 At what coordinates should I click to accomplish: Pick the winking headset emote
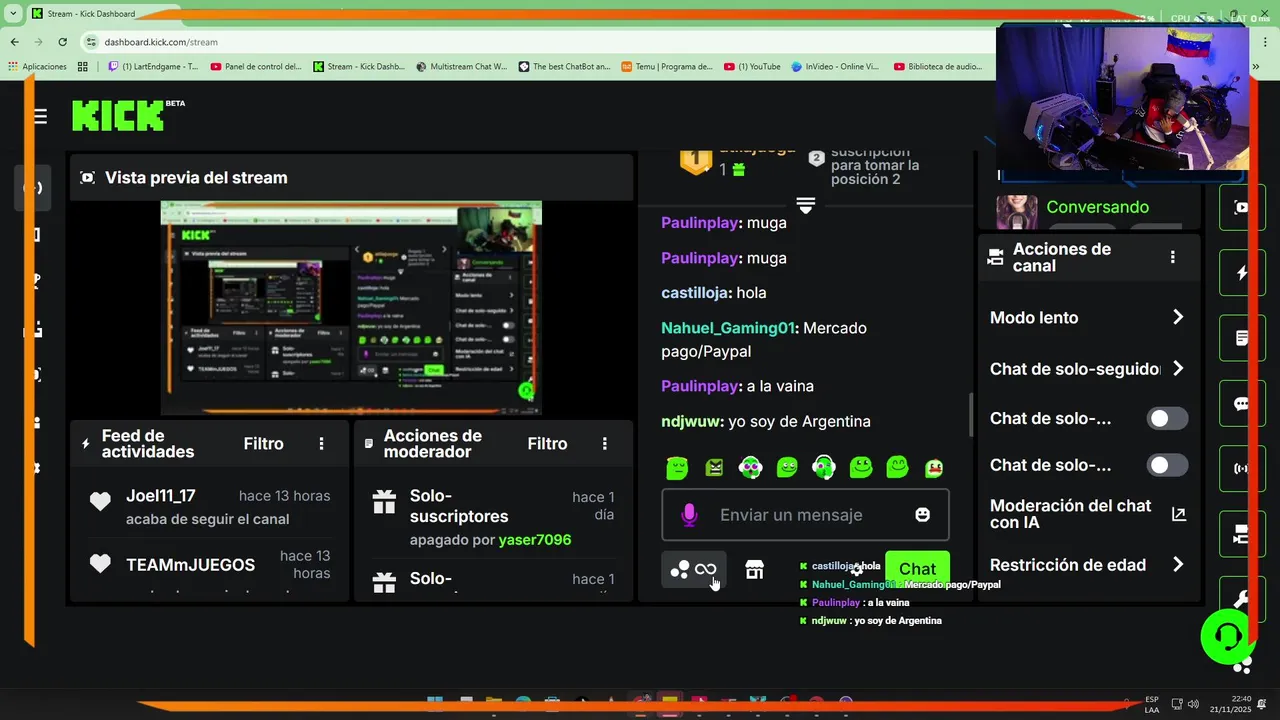824,467
